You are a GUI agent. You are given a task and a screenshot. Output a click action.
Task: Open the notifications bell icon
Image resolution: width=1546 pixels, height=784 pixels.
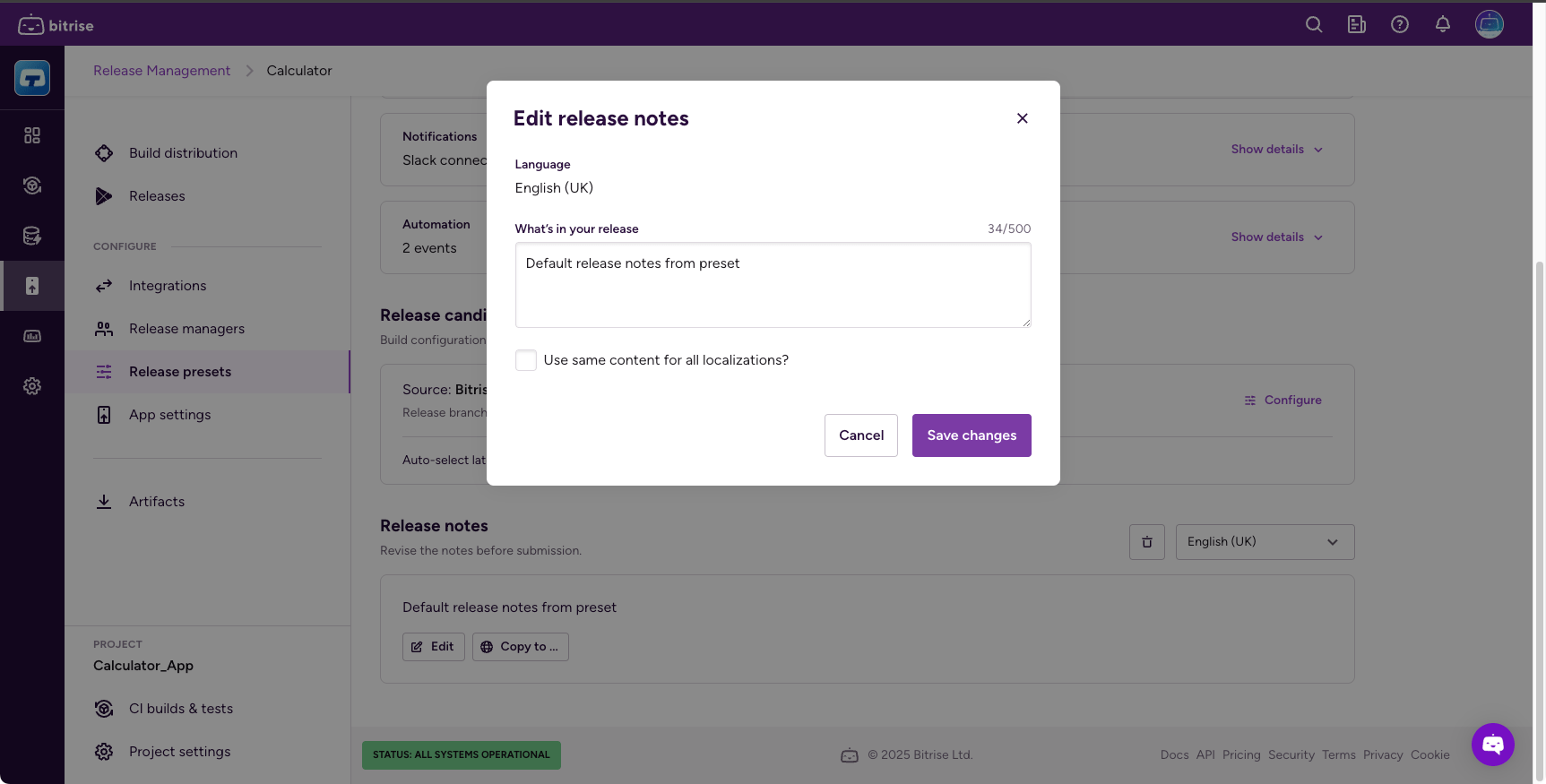(1442, 25)
